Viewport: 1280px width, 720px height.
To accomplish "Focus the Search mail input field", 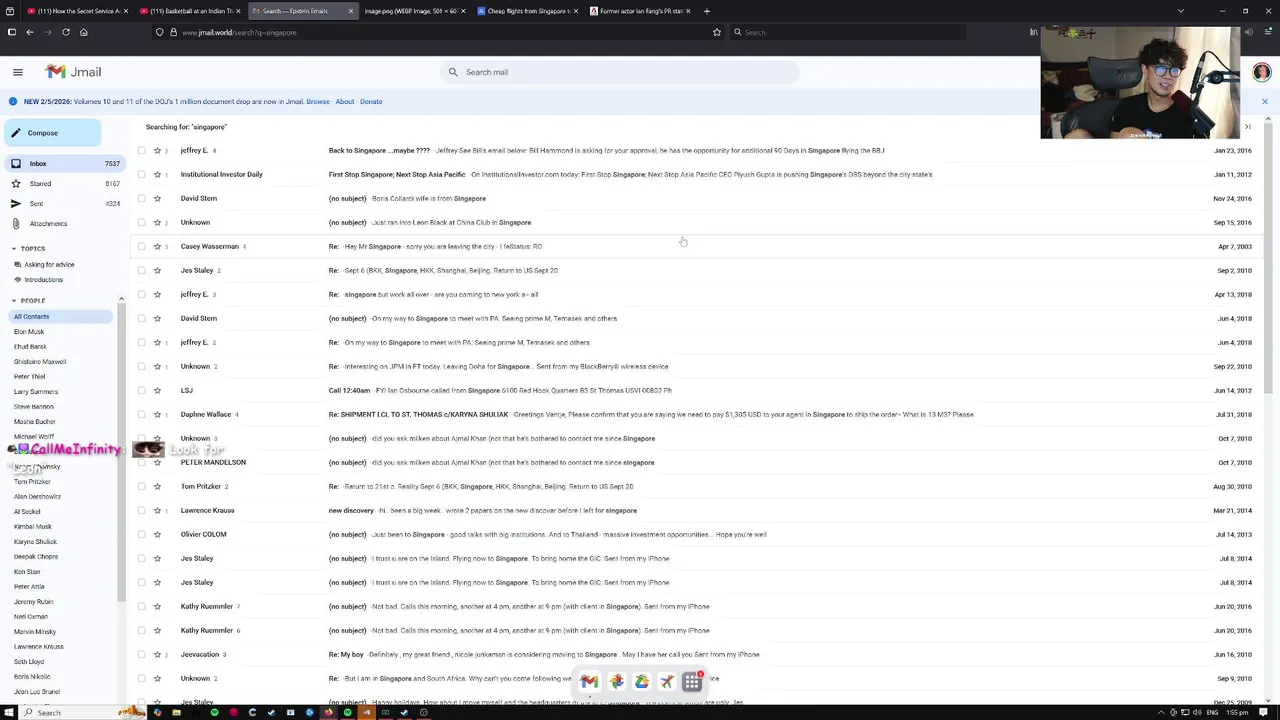I will click(x=619, y=72).
